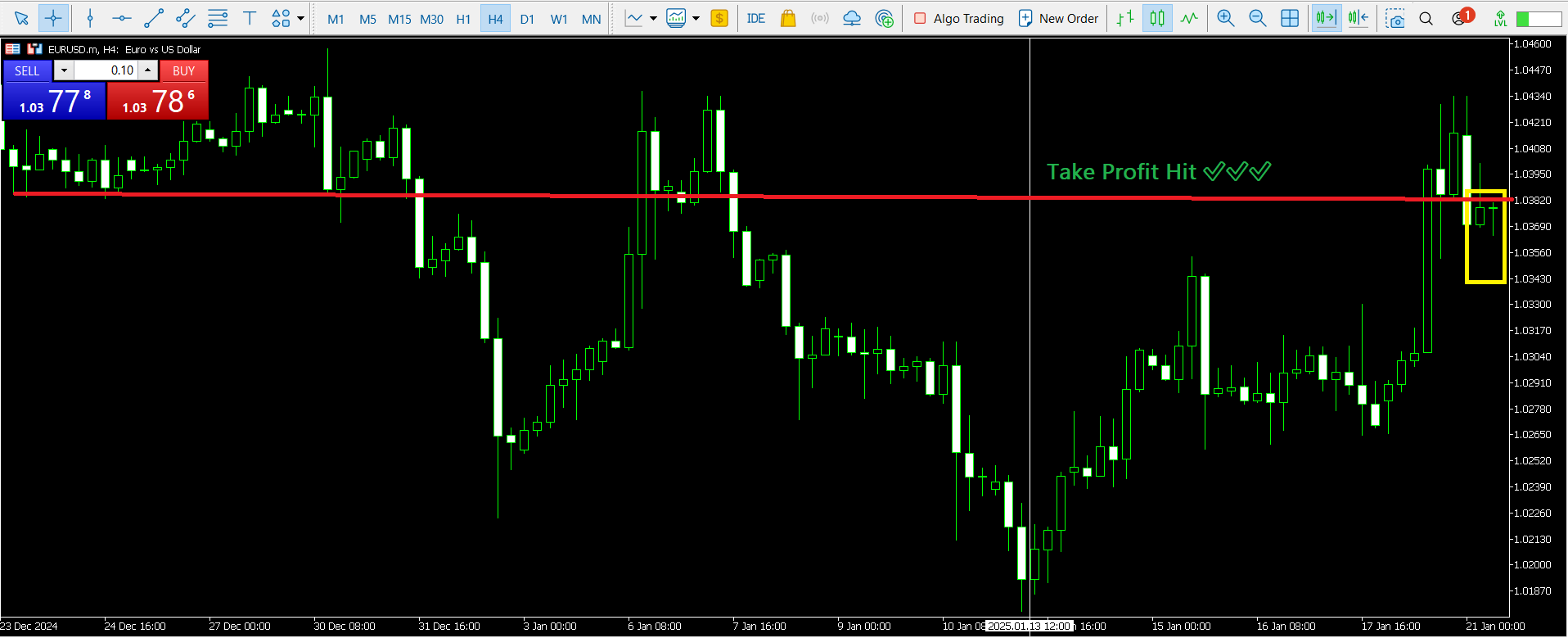The width and height of the screenshot is (1568, 638).
Task: Pick the Trendline drawing tool
Action: pyautogui.click(x=154, y=18)
